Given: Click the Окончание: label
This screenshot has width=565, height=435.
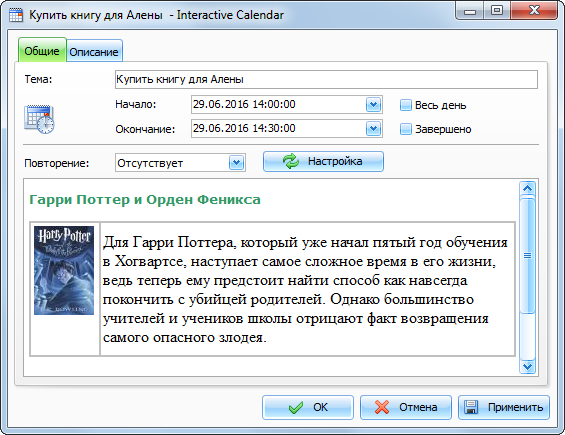Looking at the screenshot, I should pyautogui.click(x=145, y=129).
